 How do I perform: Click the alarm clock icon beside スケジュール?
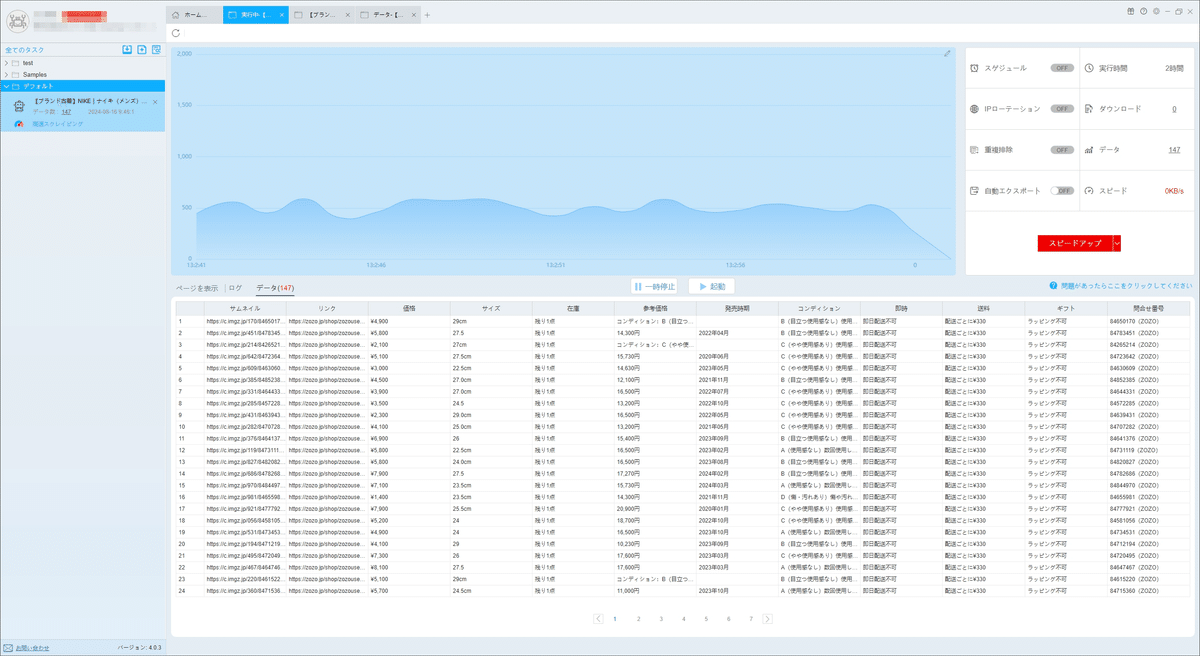(975, 68)
